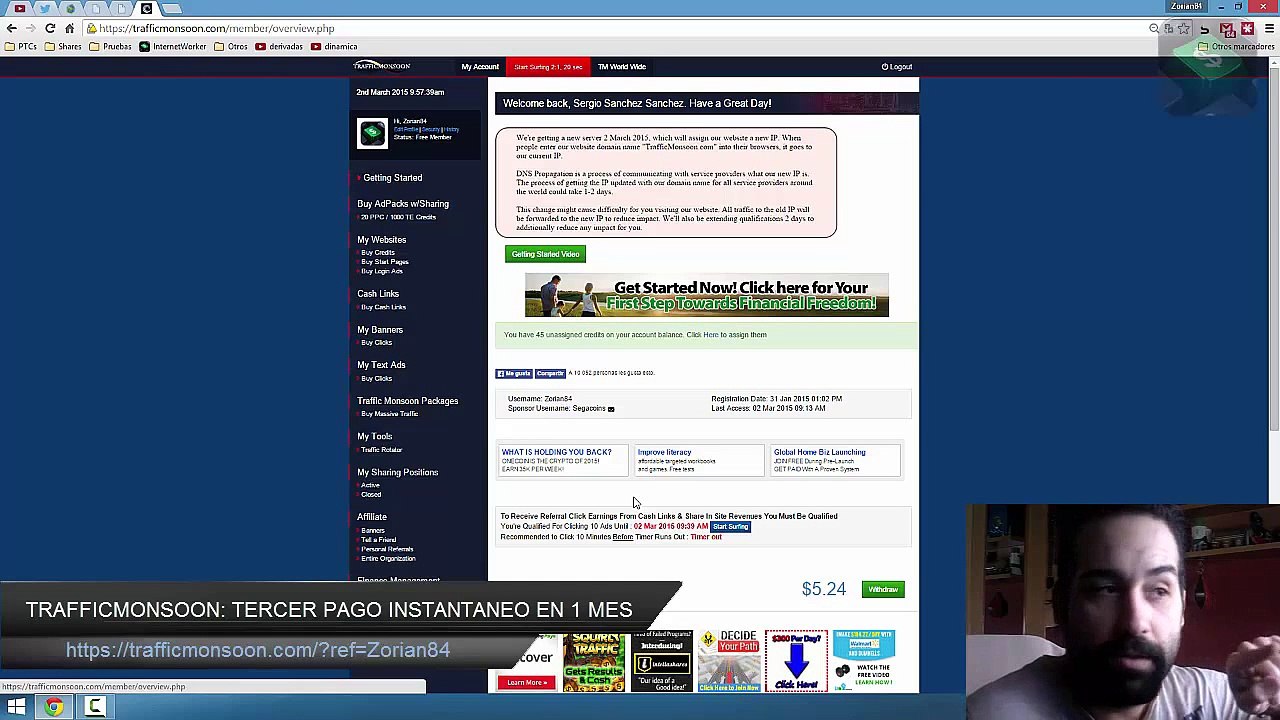Open Cash Links sidebar section
1280x720 pixels.
[378, 294]
